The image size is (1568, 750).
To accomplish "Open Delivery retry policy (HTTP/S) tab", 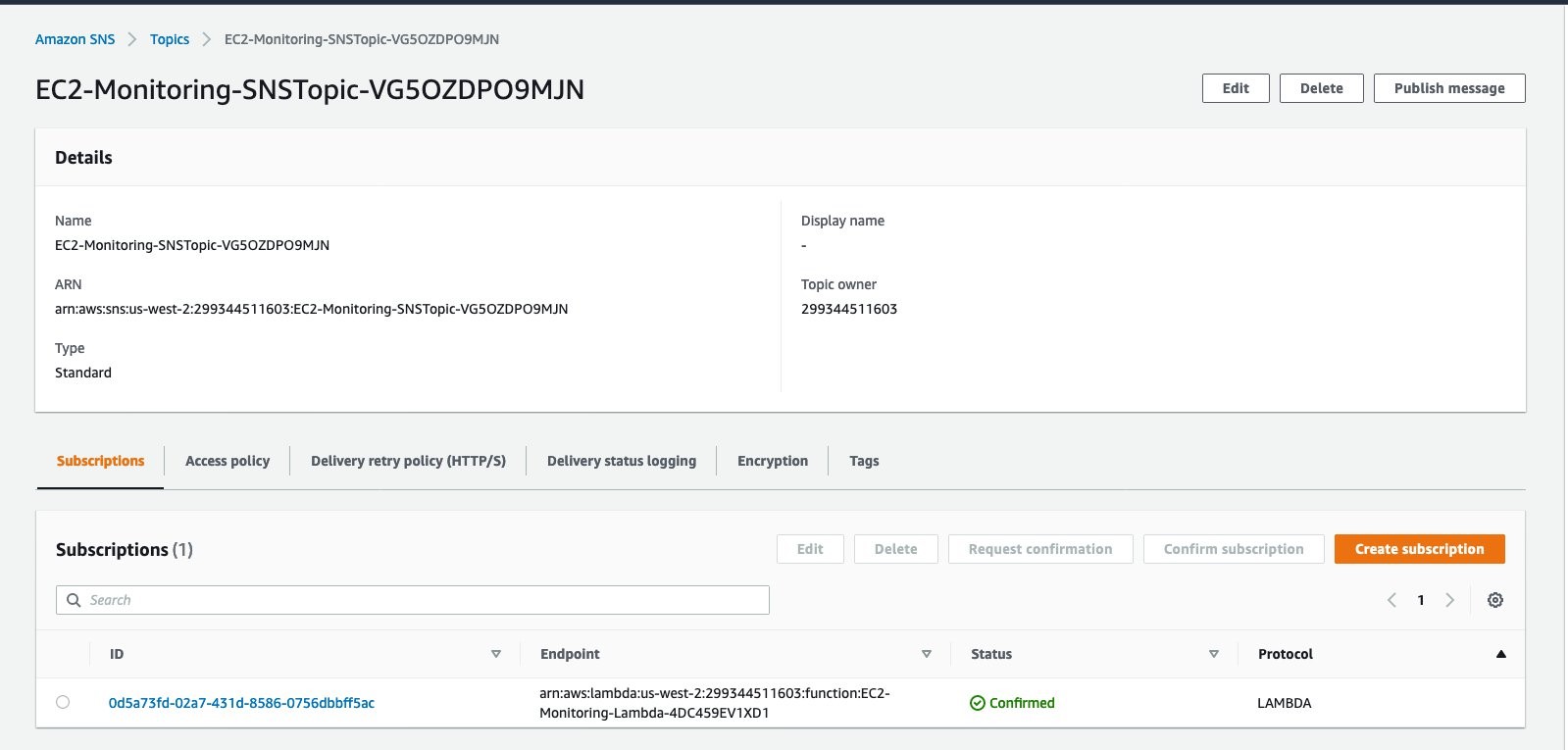I will click(408, 461).
